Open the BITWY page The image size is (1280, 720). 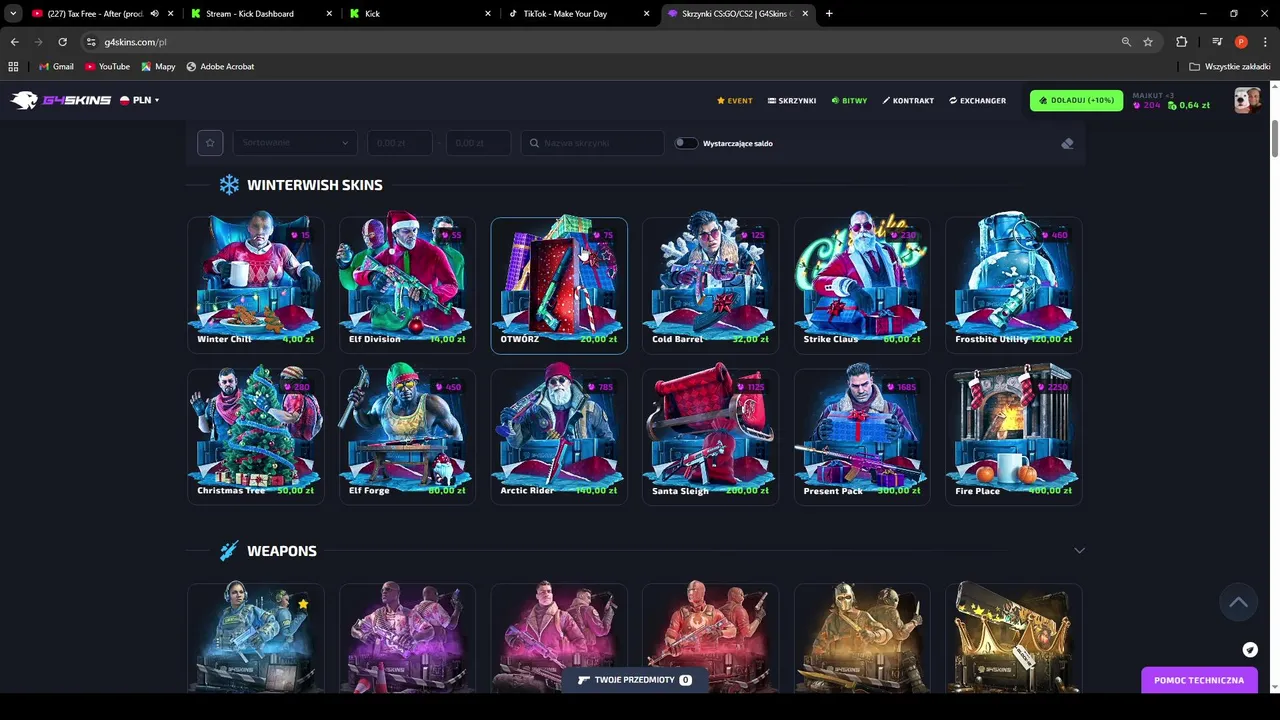pos(849,101)
